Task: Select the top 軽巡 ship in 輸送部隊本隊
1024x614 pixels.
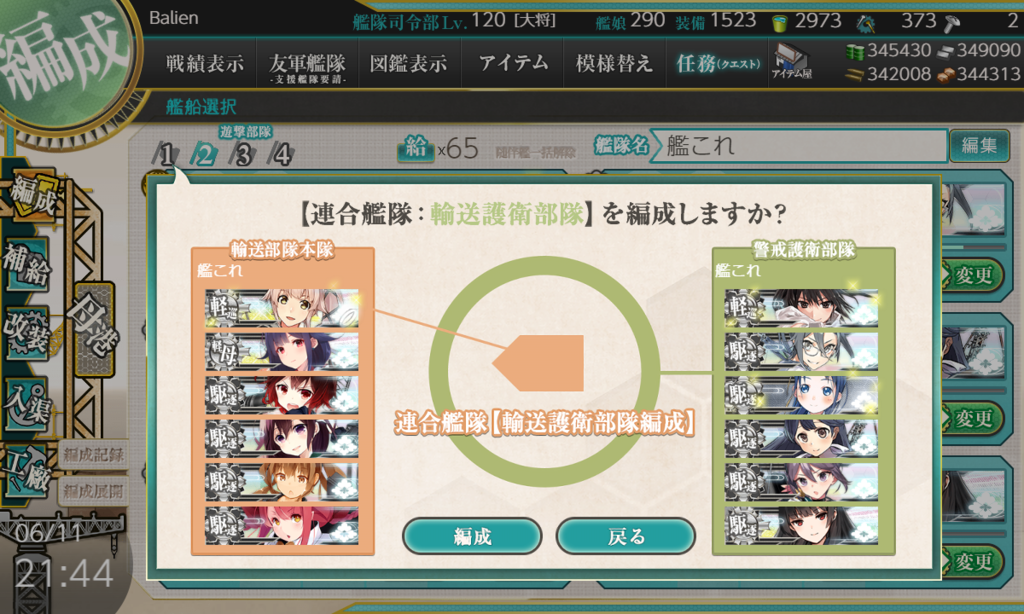Action: click(x=282, y=308)
